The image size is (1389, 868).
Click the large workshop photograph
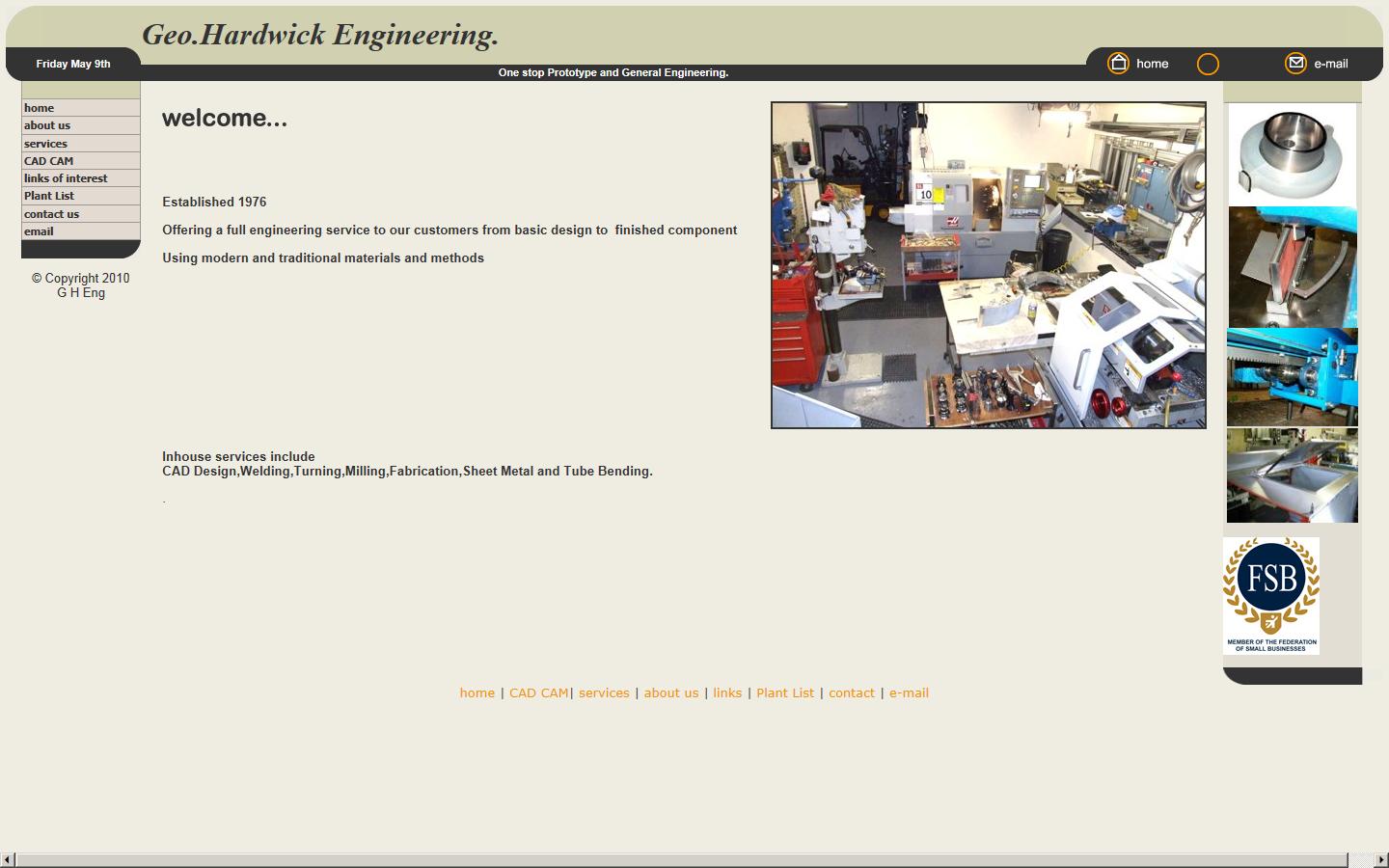988,265
